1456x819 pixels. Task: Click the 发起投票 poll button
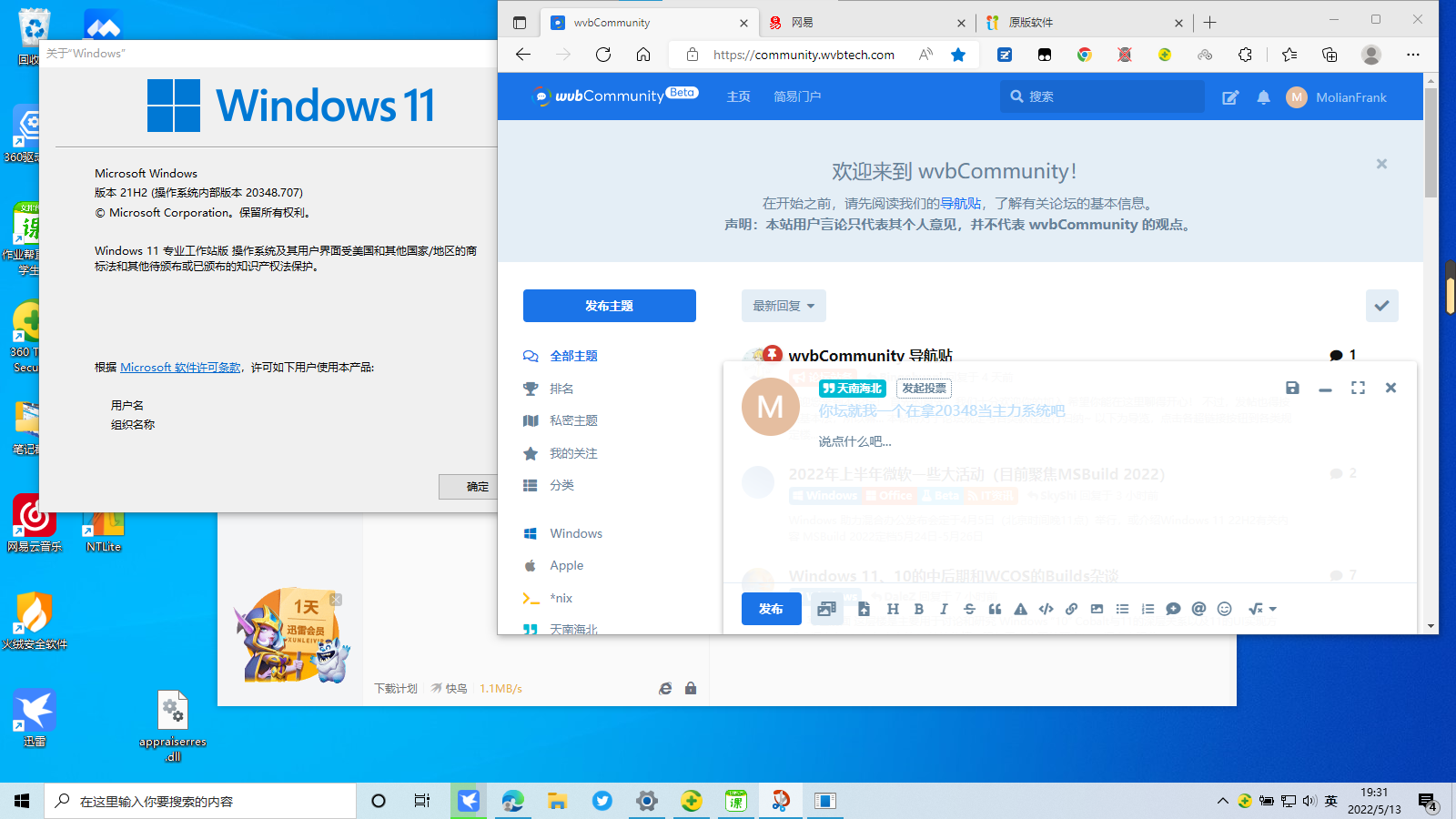(924, 389)
